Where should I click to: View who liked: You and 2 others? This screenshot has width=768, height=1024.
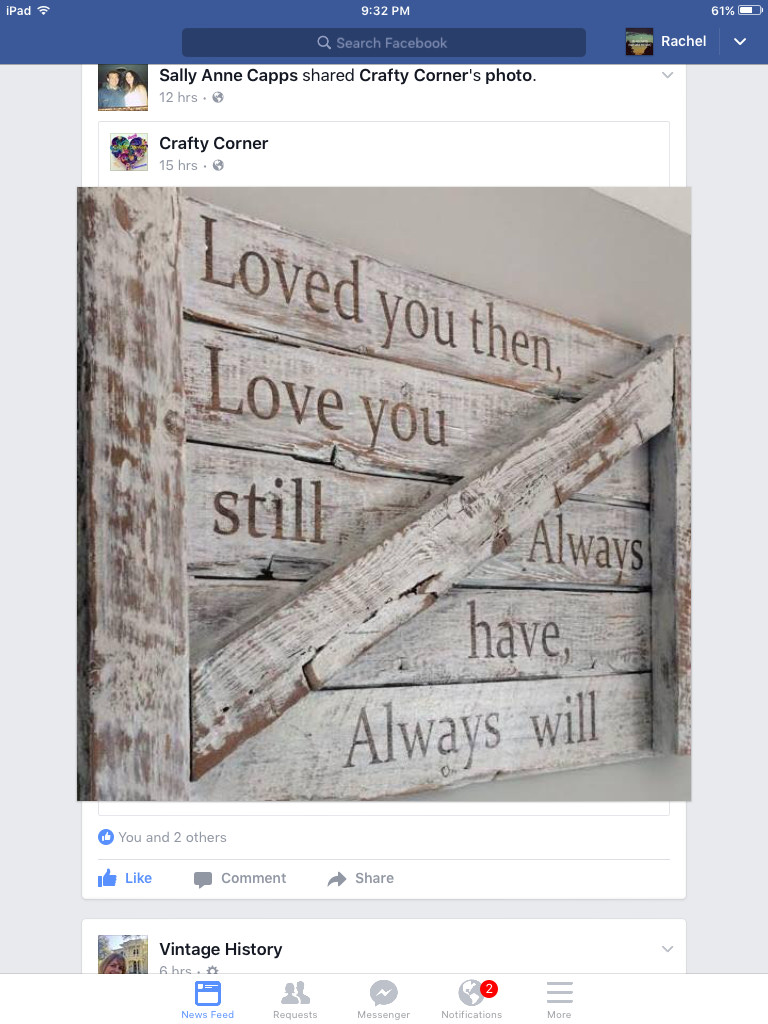click(x=162, y=837)
